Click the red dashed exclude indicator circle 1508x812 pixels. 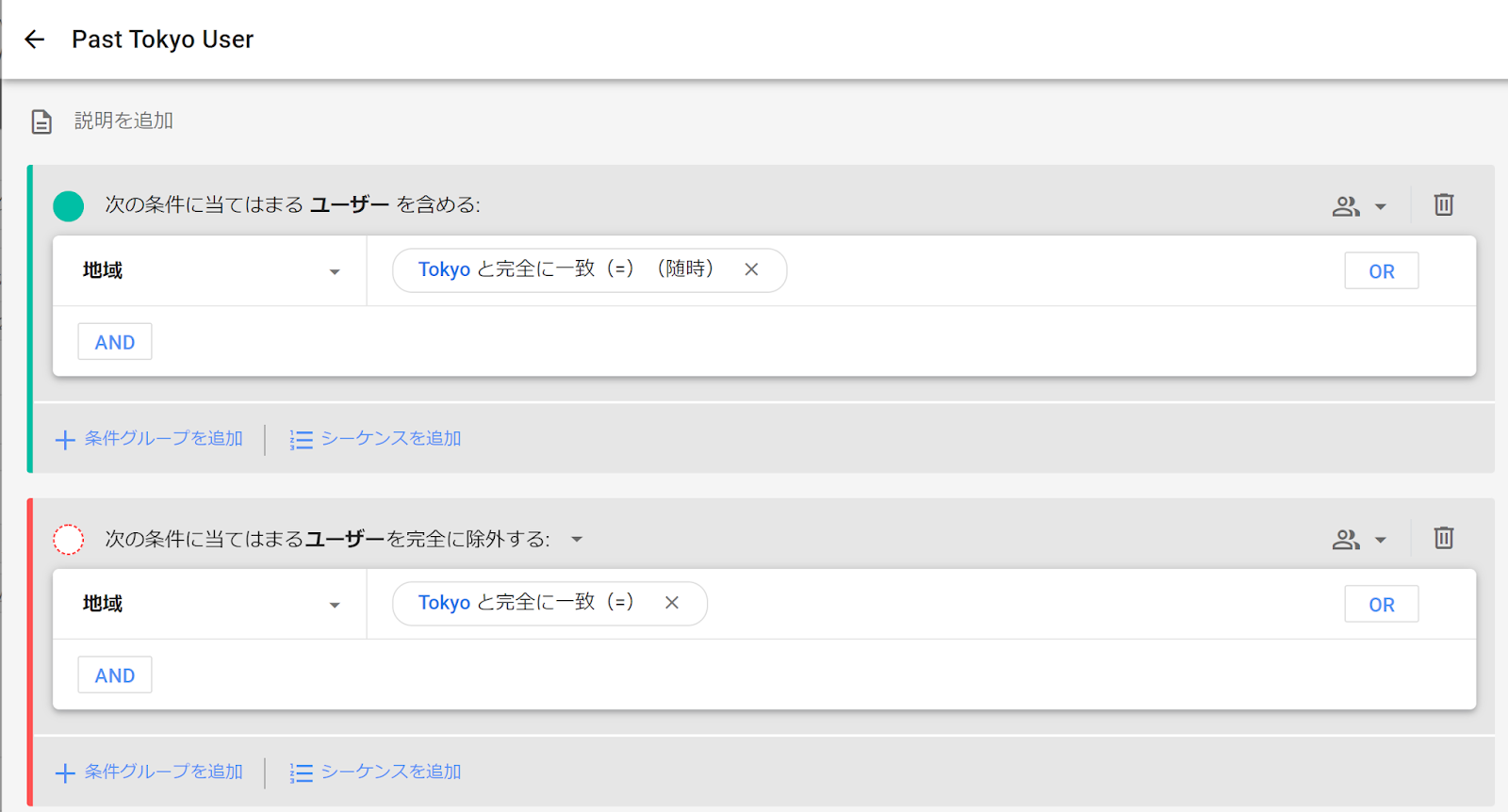68,539
